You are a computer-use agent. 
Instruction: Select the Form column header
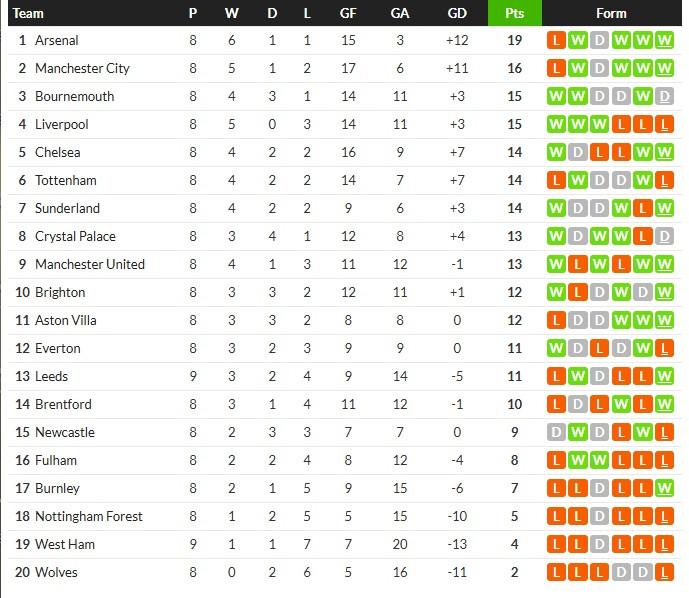pos(611,13)
